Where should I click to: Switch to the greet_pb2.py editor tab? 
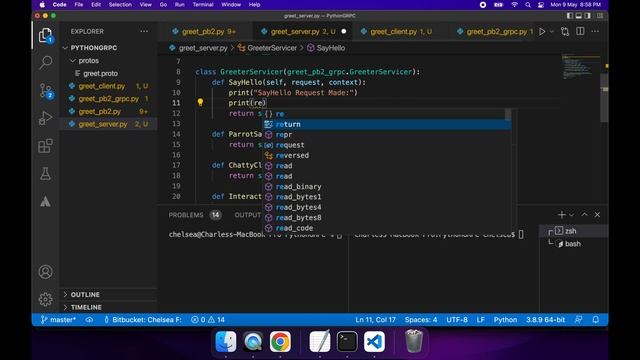[204, 31]
